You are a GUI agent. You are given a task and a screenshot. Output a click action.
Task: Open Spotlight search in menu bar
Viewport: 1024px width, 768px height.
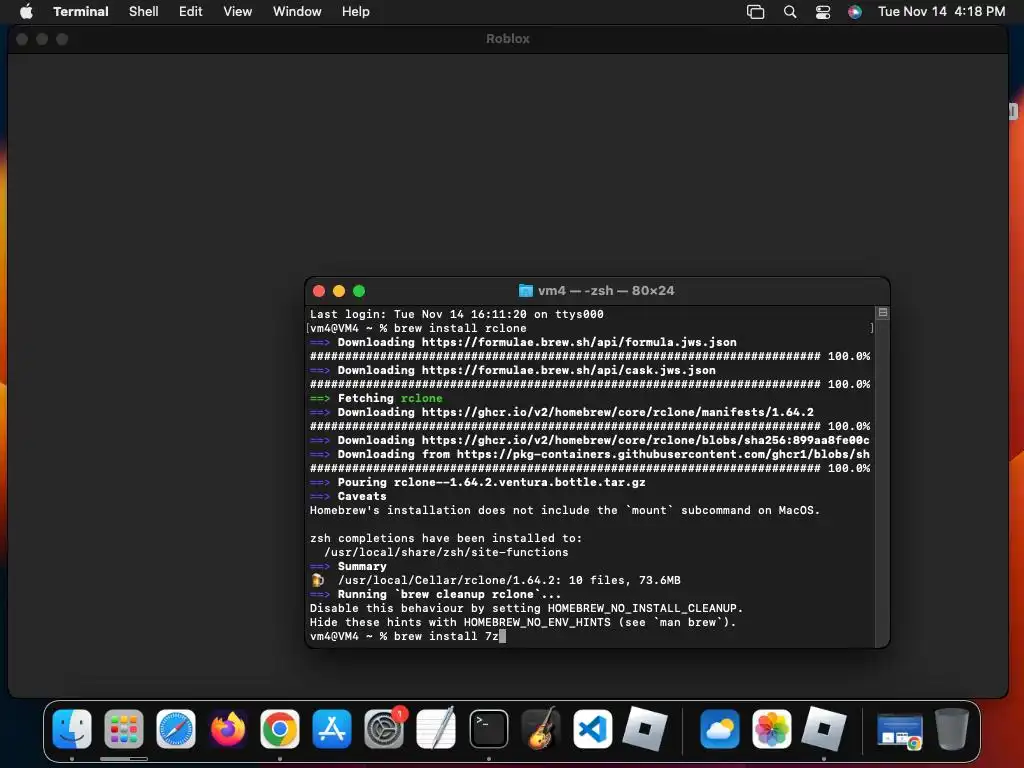point(790,12)
